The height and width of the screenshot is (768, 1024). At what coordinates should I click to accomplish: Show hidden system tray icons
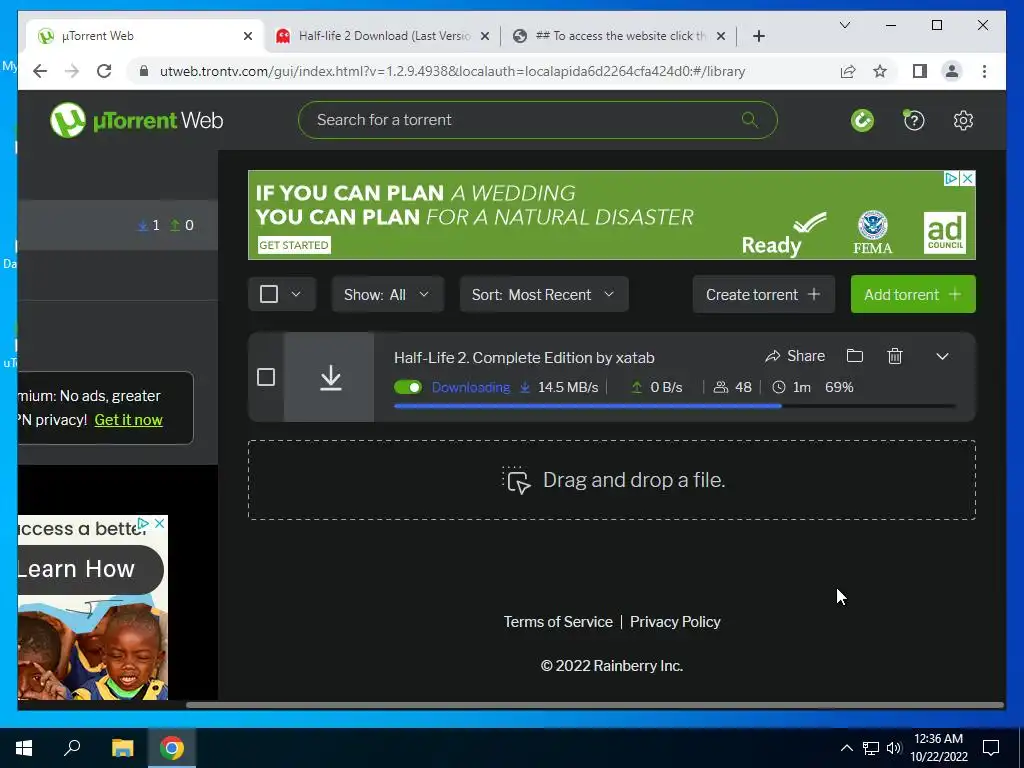(x=846, y=748)
